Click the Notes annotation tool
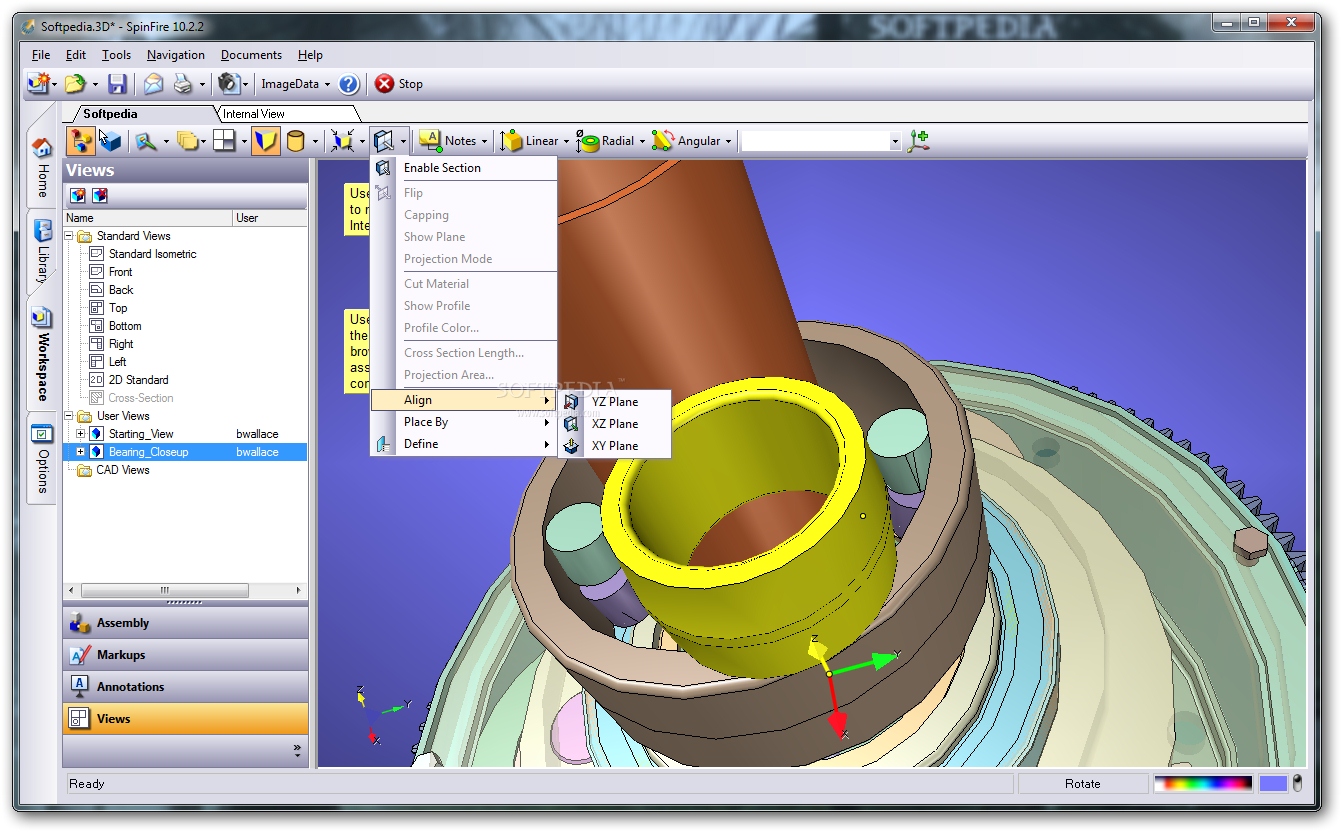The image size is (1342, 832). coord(447,141)
